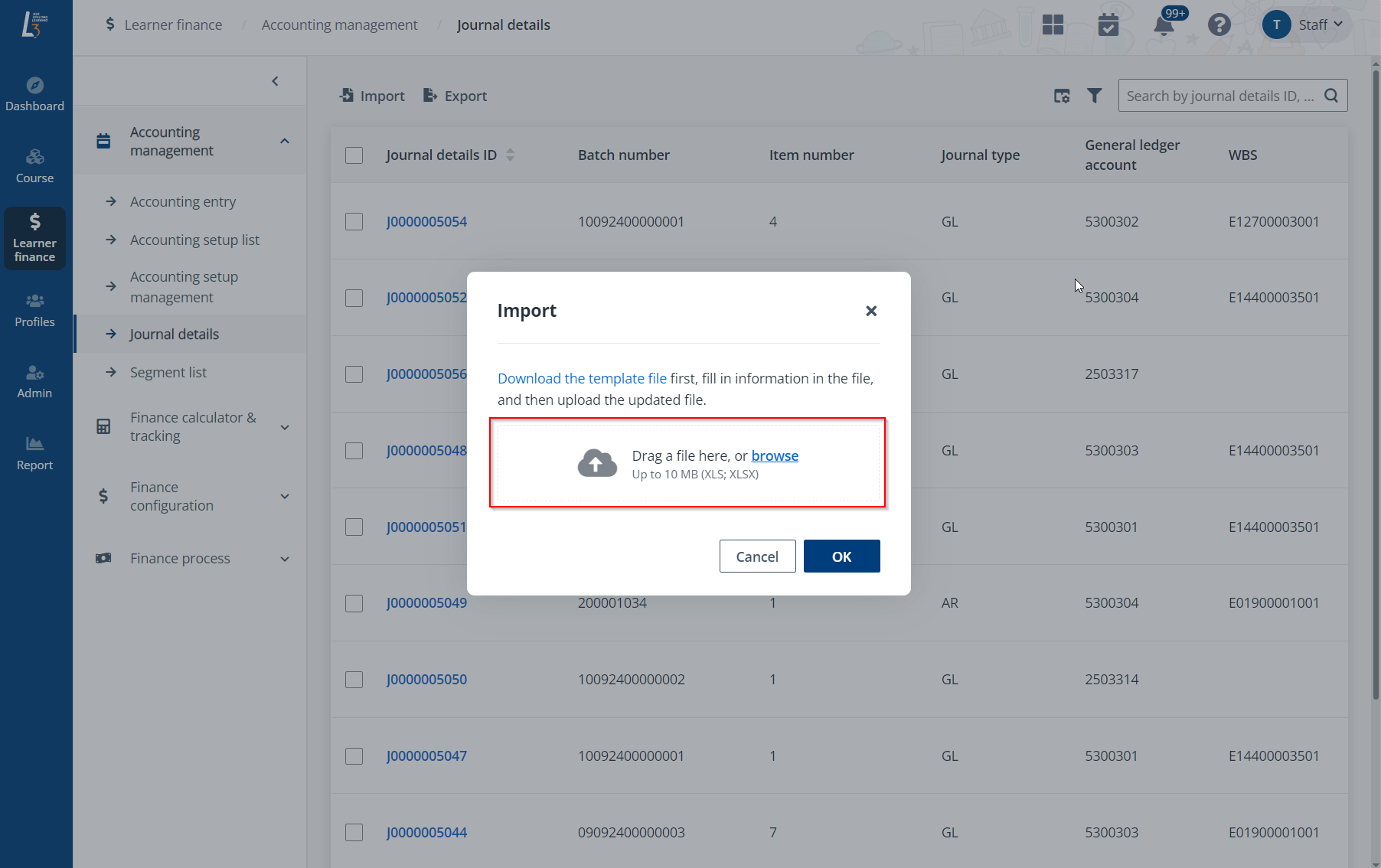Tick the checkbox for row J0000005050
This screenshot has width=1381, height=868.
pyautogui.click(x=354, y=680)
